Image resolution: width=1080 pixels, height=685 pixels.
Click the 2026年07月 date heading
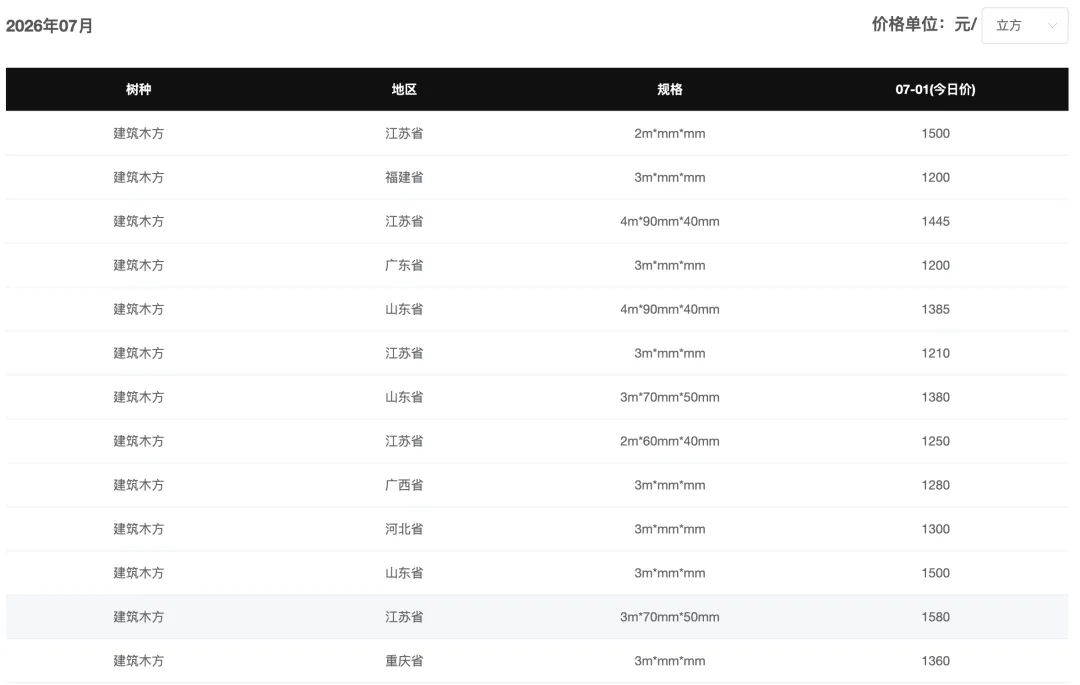(49, 26)
